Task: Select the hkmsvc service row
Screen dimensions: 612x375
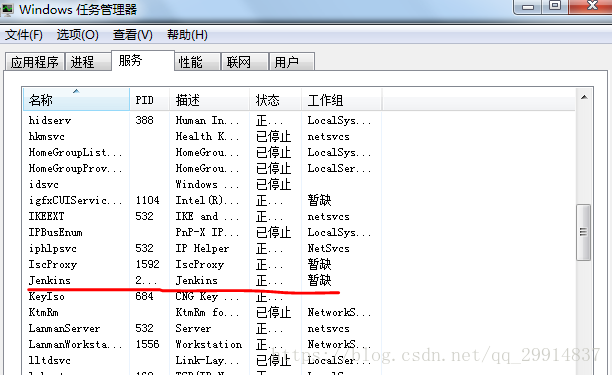Action: click(x=299, y=136)
